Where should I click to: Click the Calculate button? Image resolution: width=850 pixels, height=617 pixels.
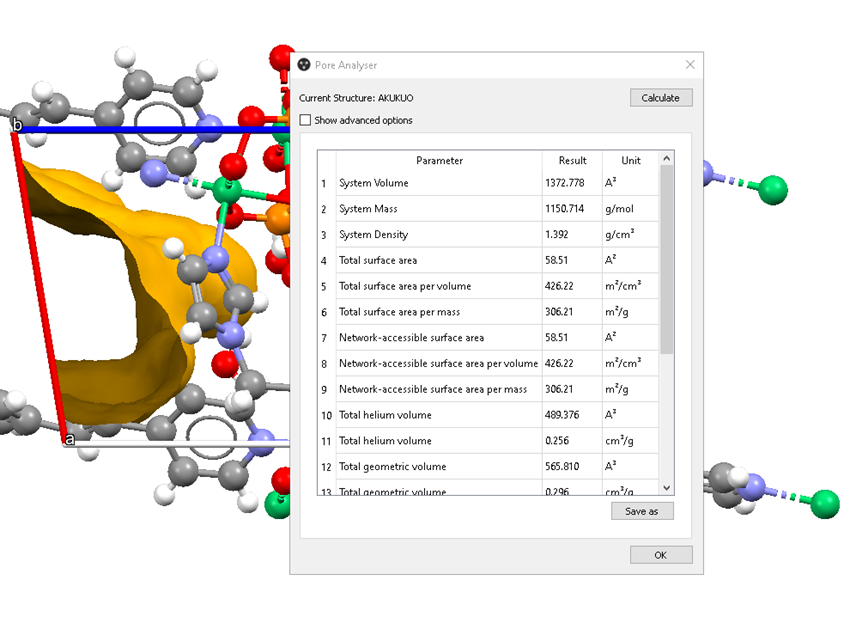click(660, 98)
